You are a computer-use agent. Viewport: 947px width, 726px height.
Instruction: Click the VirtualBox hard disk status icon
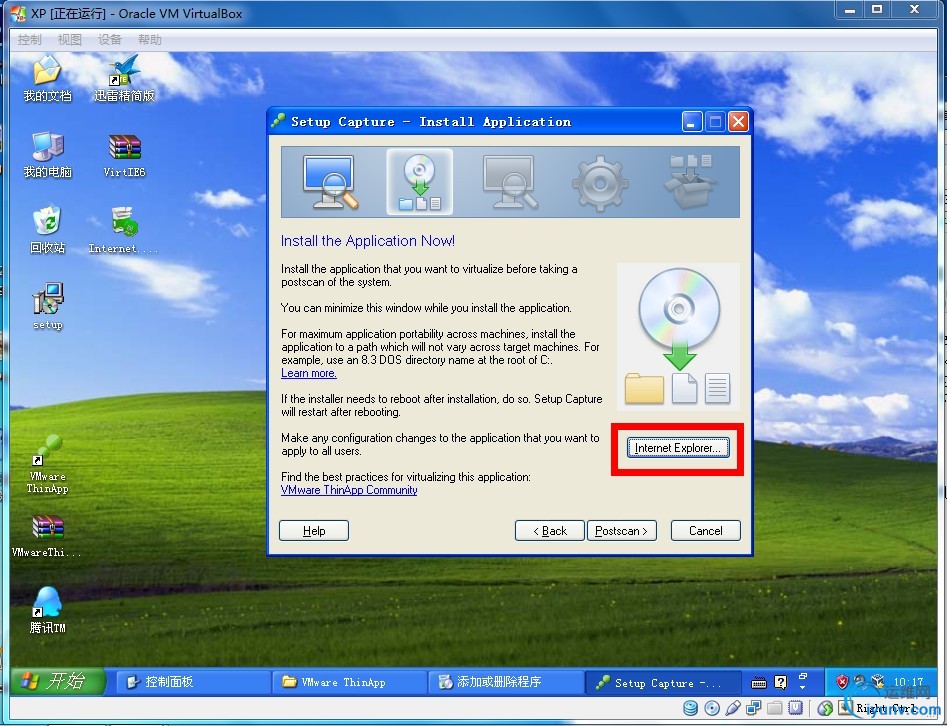click(x=690, y=708)
